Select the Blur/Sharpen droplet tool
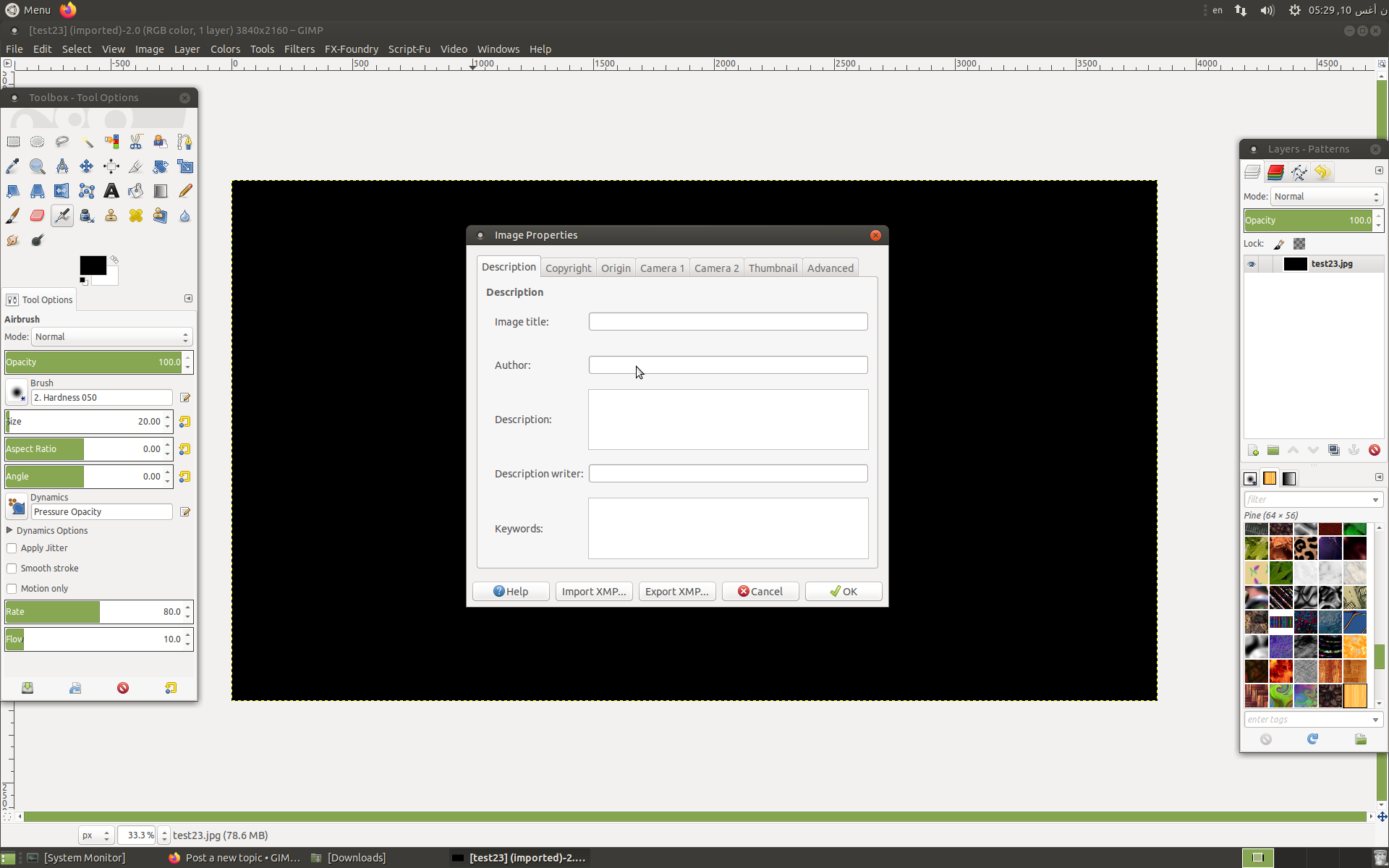The height and width of the screenshot is (868, 1389). click(x=185, y=216)
